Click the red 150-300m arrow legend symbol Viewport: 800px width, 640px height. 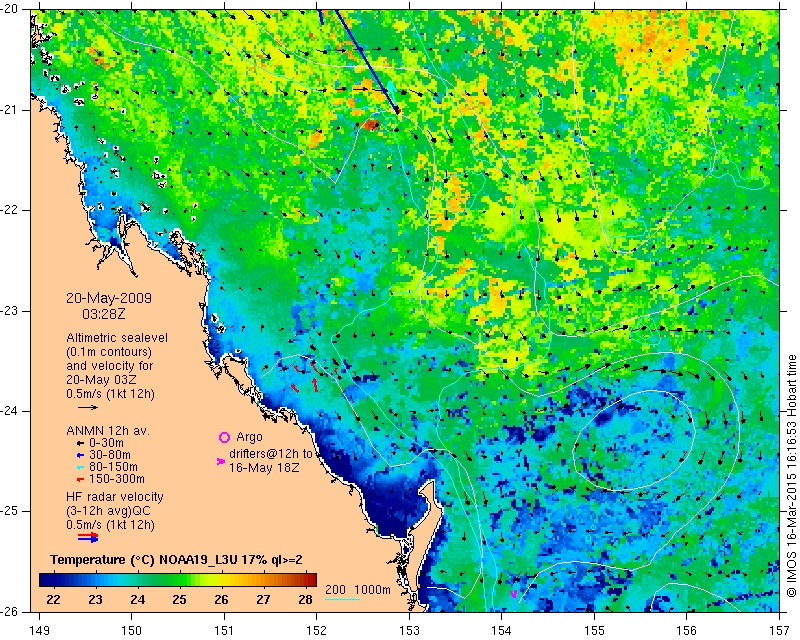tap(80, 479)
